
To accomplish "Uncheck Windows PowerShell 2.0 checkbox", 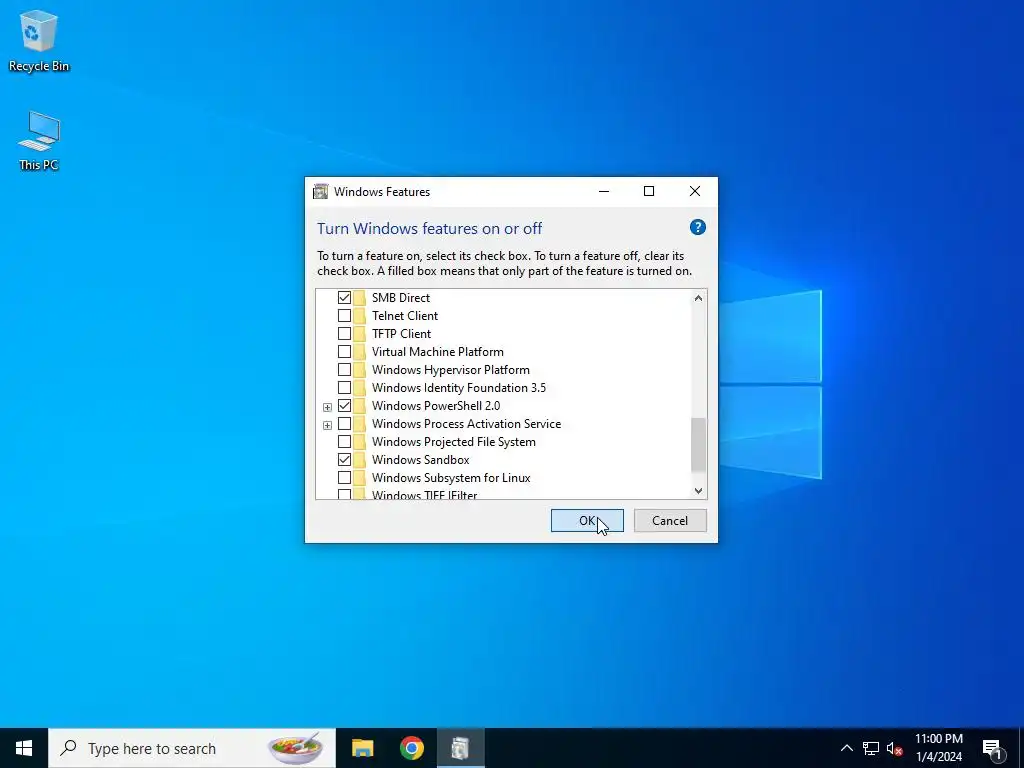I will pos(344,406).
